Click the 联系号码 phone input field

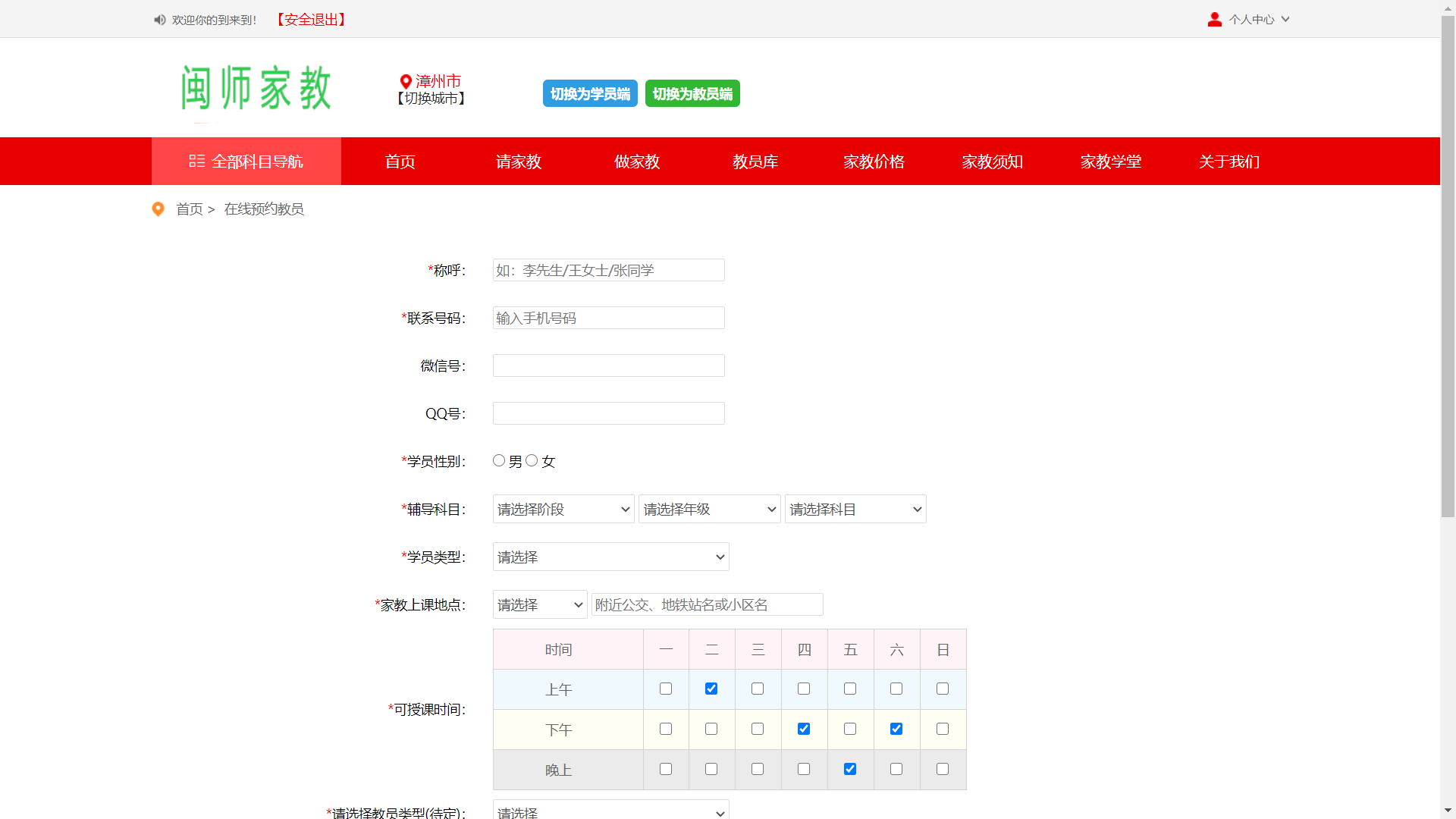608,318
